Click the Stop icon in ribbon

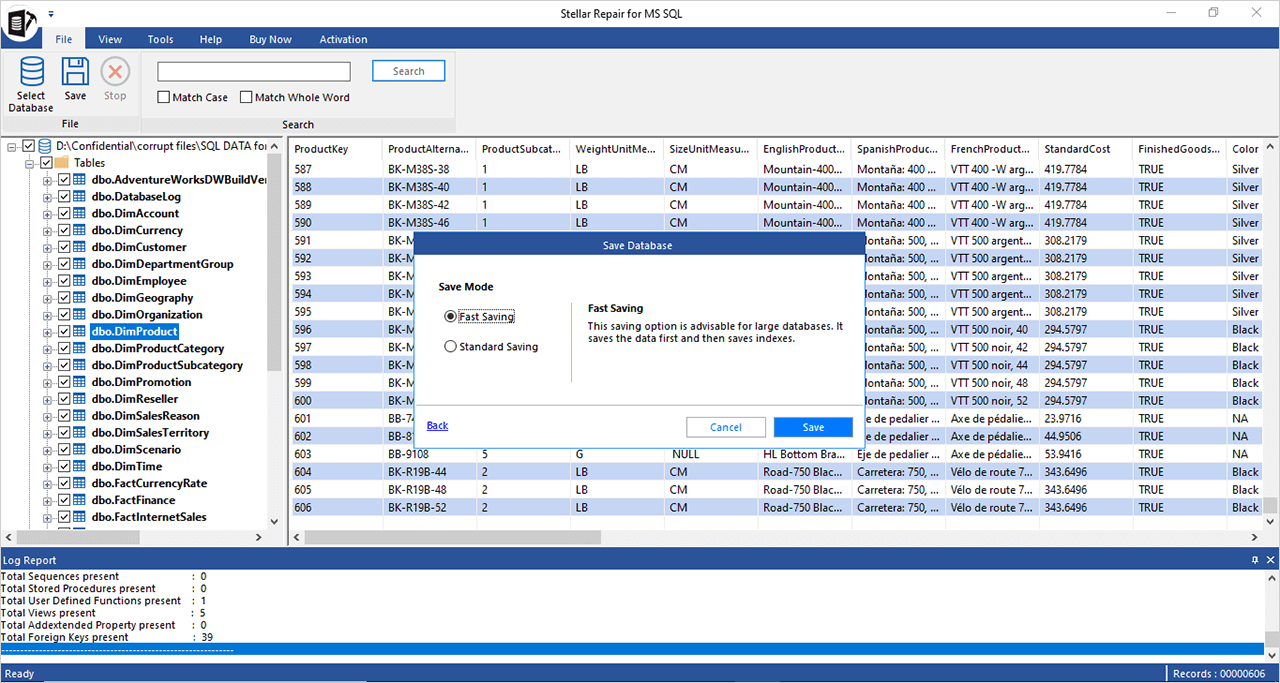pos(115,73)
